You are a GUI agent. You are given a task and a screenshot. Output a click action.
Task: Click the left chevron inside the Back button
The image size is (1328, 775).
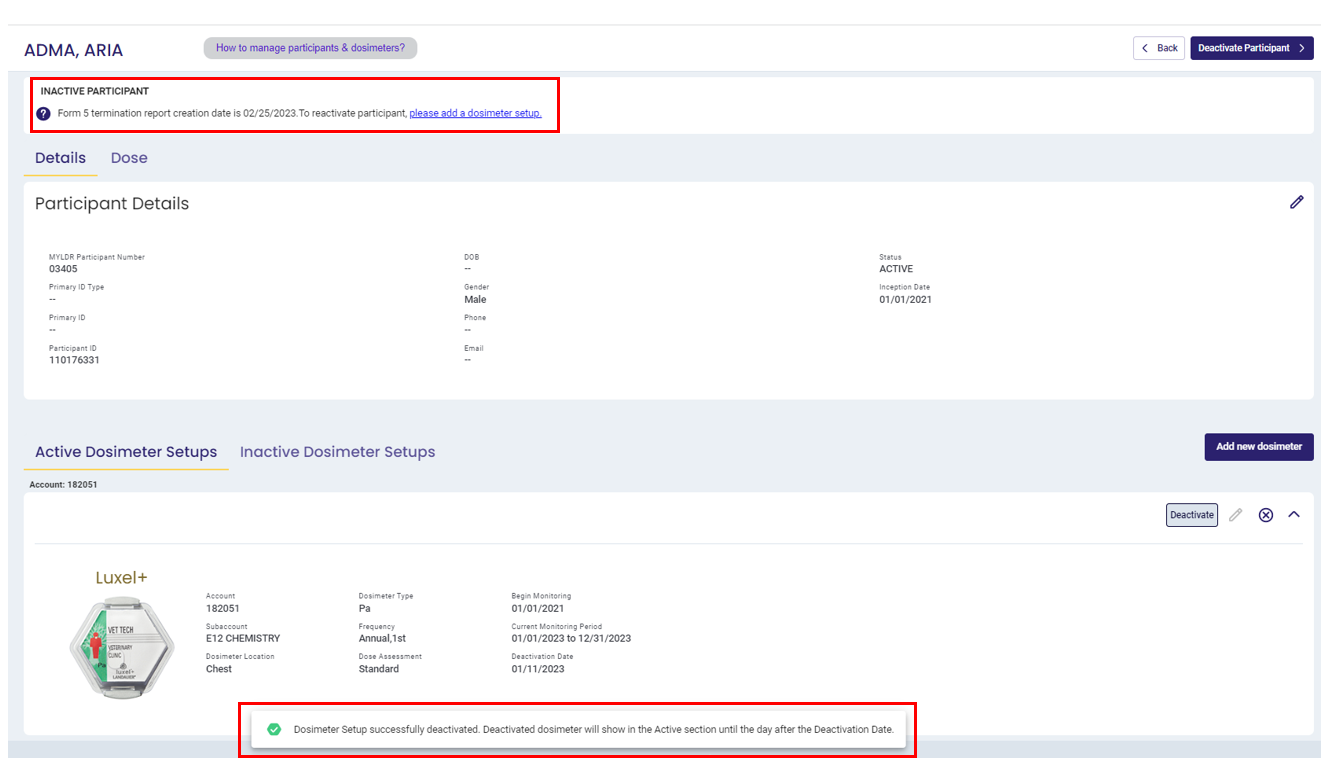click(x=1144, y=47)
